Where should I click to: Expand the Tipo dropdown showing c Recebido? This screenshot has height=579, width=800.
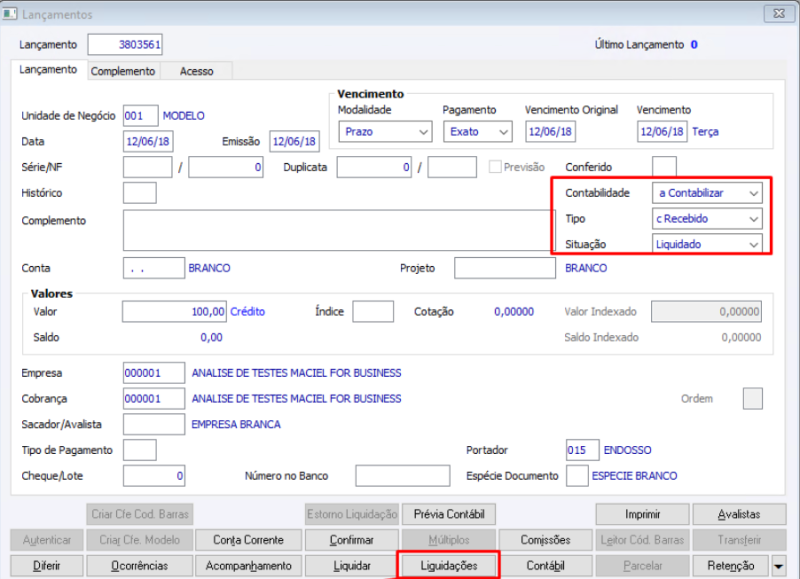(x=707, y=219)
